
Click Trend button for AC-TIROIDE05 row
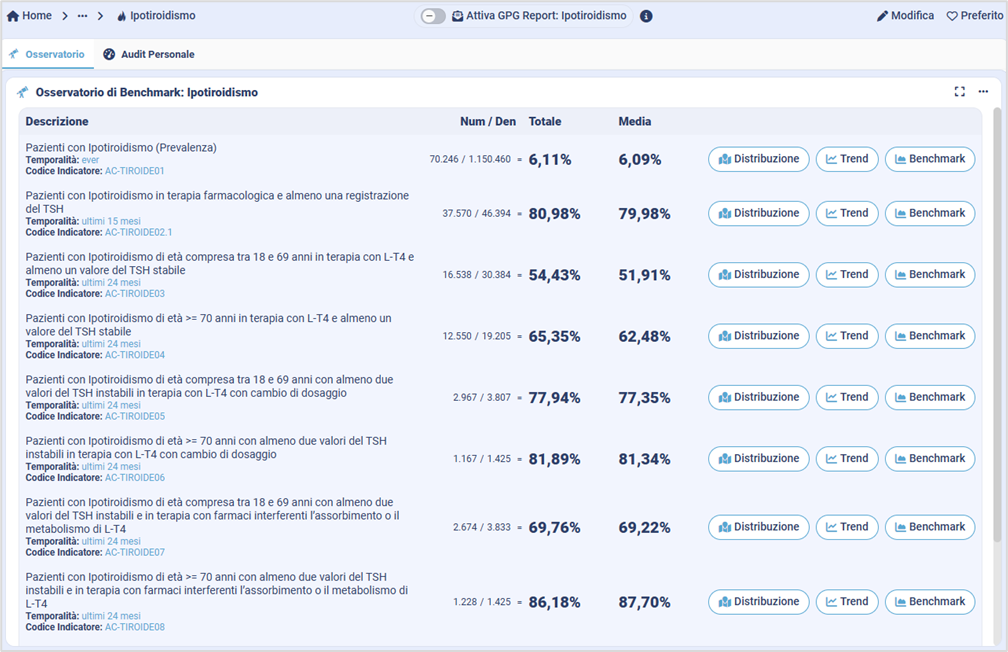coord(847,397)
